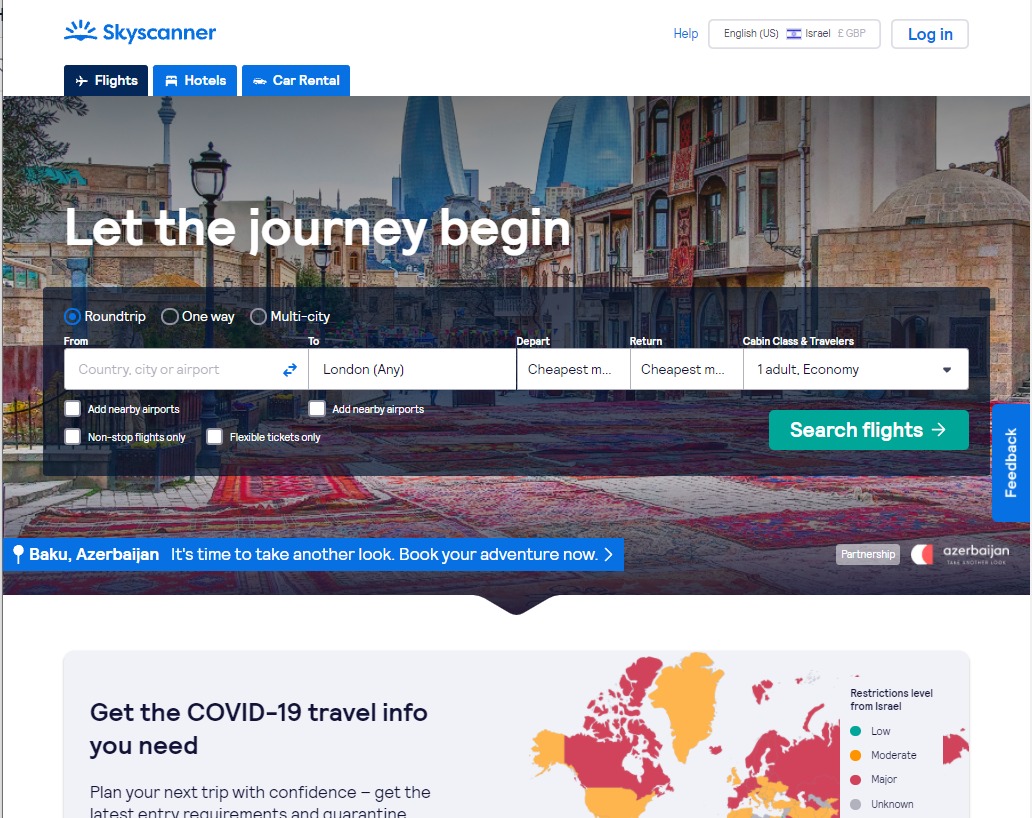
Task: Click the swap origin and destination arrows icon
Action: click(x=290, y=370)
